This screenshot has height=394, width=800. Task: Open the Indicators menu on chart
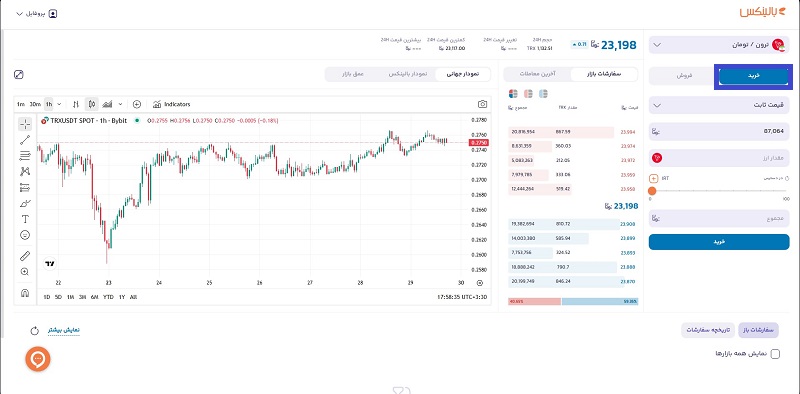[x=171, y=104]
